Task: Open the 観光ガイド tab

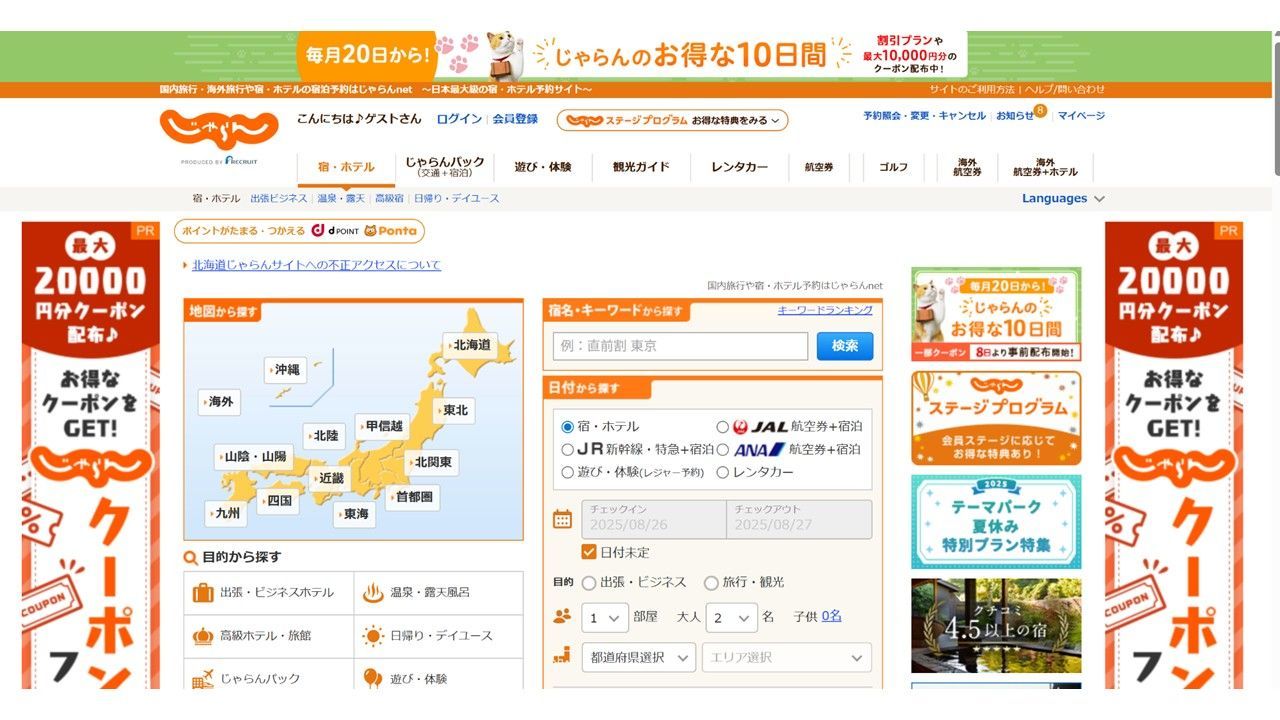Action: (641, 167)
